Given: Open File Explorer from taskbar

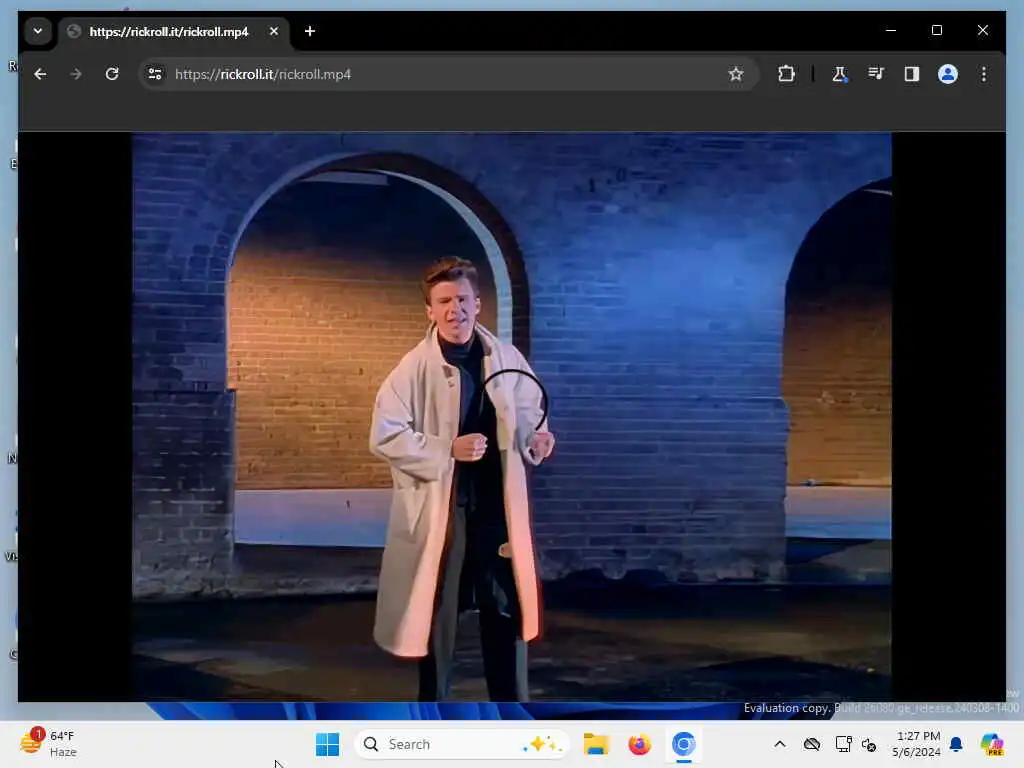Looking at the screenshot, I should click(x=596, y=744).
